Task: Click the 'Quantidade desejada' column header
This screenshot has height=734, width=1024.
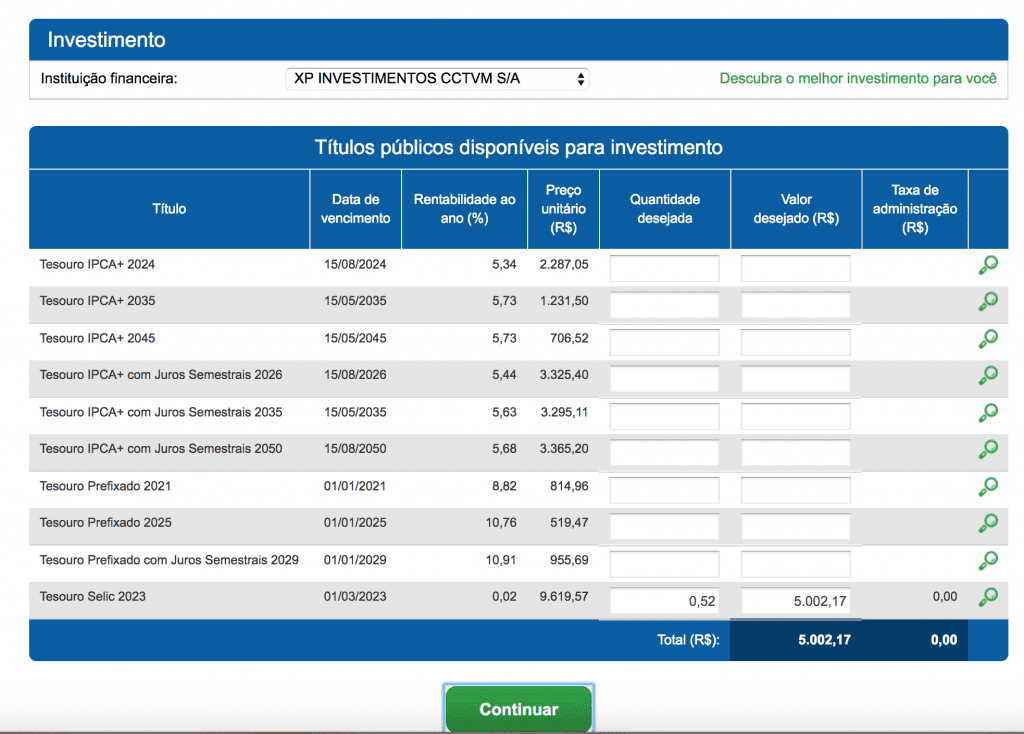Action: point(665,209)
